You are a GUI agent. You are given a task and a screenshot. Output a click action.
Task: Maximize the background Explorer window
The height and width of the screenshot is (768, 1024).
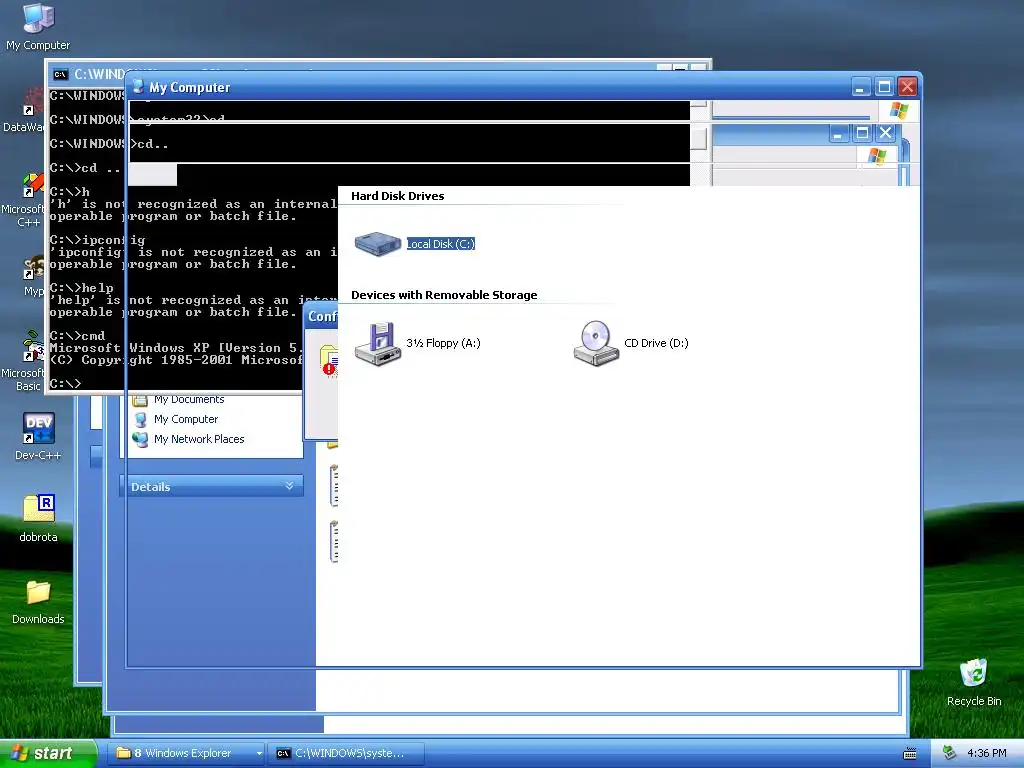point(862,133)
